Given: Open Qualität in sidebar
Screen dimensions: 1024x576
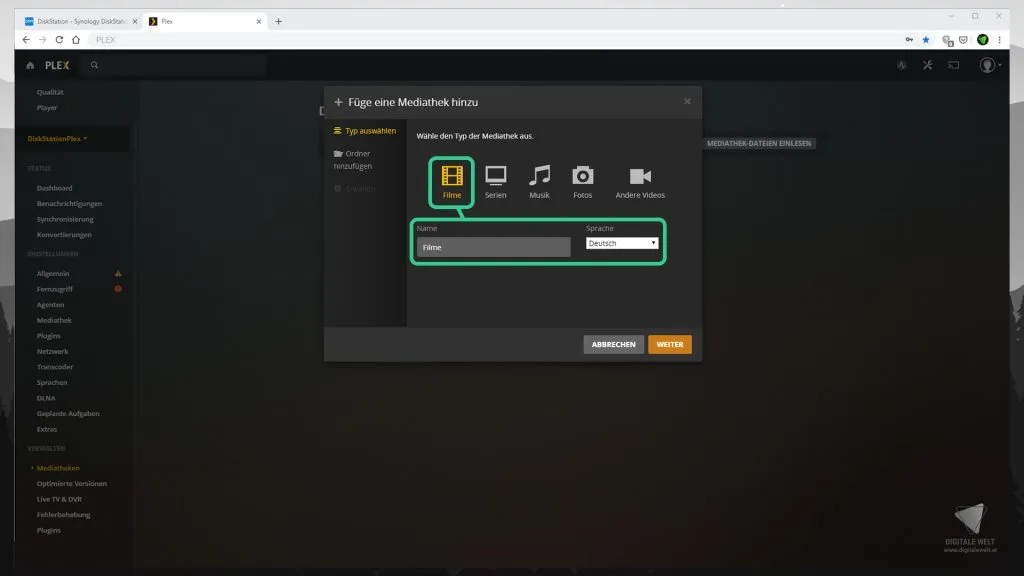Looking at the screenshot, I should pyautogui.click(x=50, y=92).
